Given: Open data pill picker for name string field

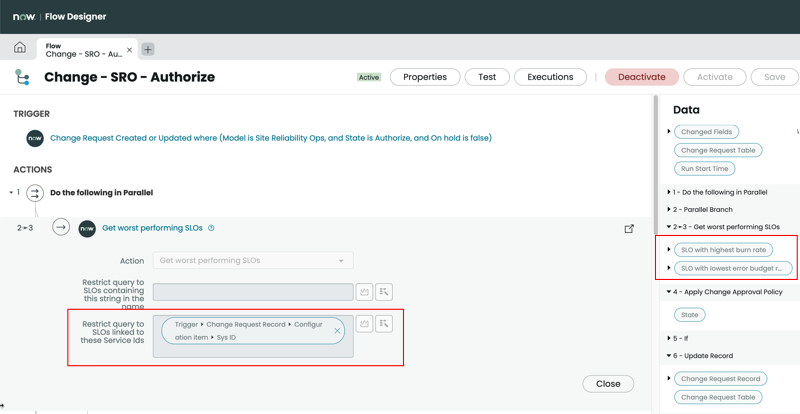Looking at the screenshot, I should click(x=384, y=292).
